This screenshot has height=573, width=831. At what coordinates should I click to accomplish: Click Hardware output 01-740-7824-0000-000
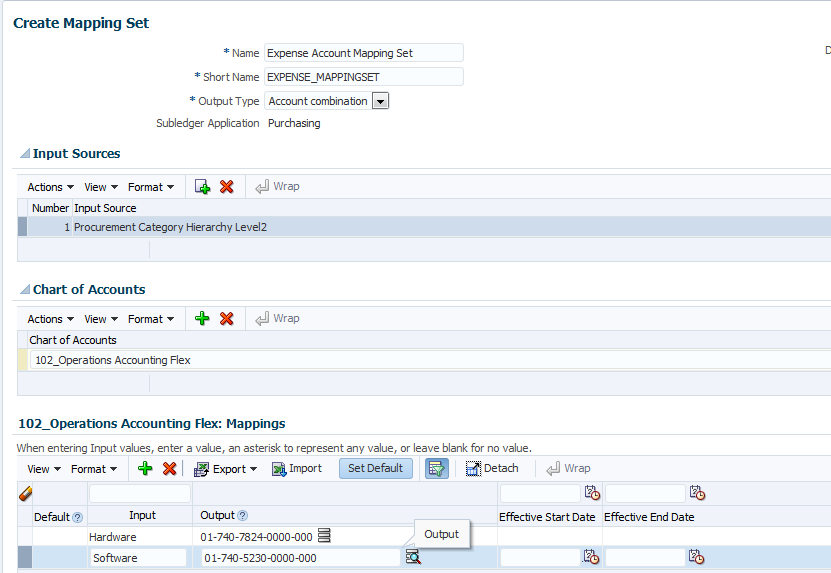(256, 537)
